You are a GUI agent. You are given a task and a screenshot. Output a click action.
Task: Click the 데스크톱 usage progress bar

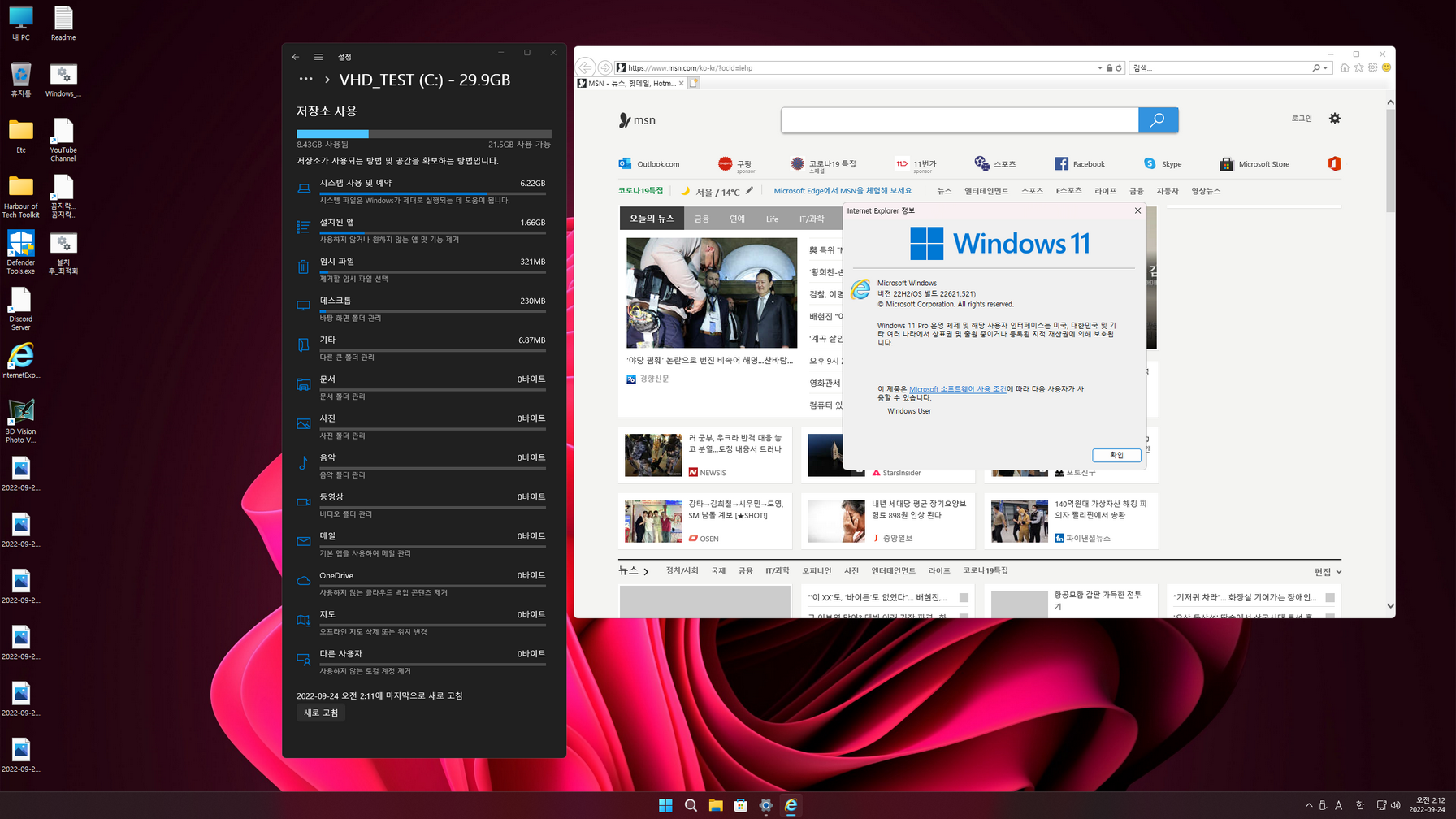tap(432, 310)
